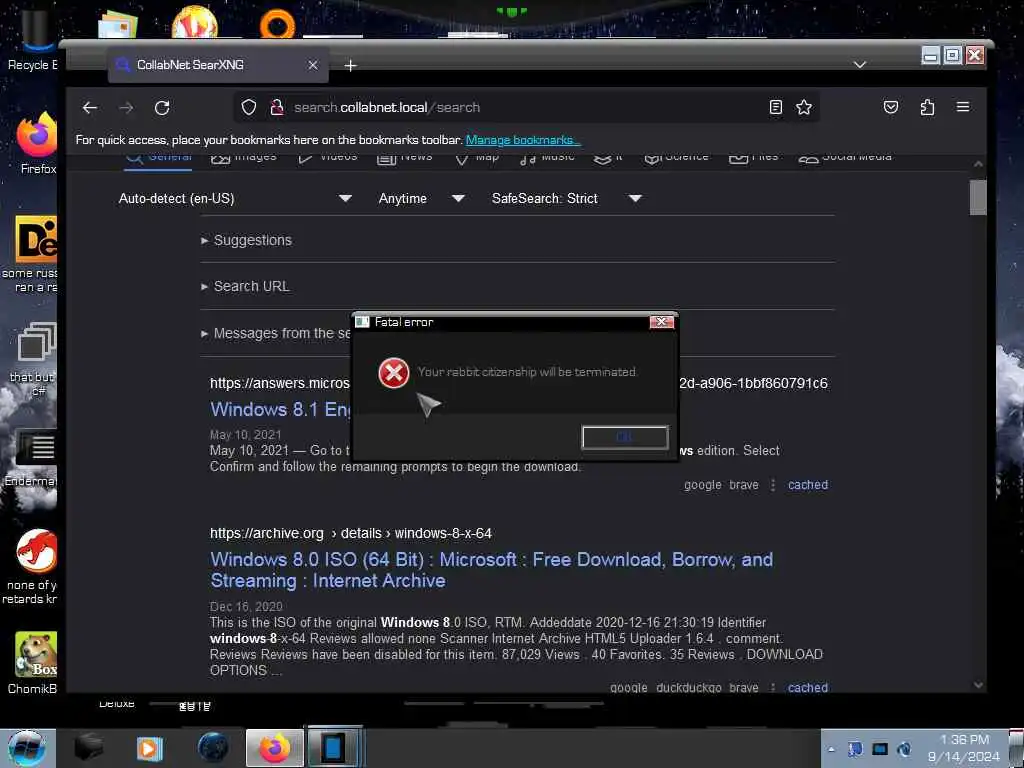The height and width of the screenshot is (768, 1024).
Task: Click the monitor icon in system tray
Action: [880, 749]
